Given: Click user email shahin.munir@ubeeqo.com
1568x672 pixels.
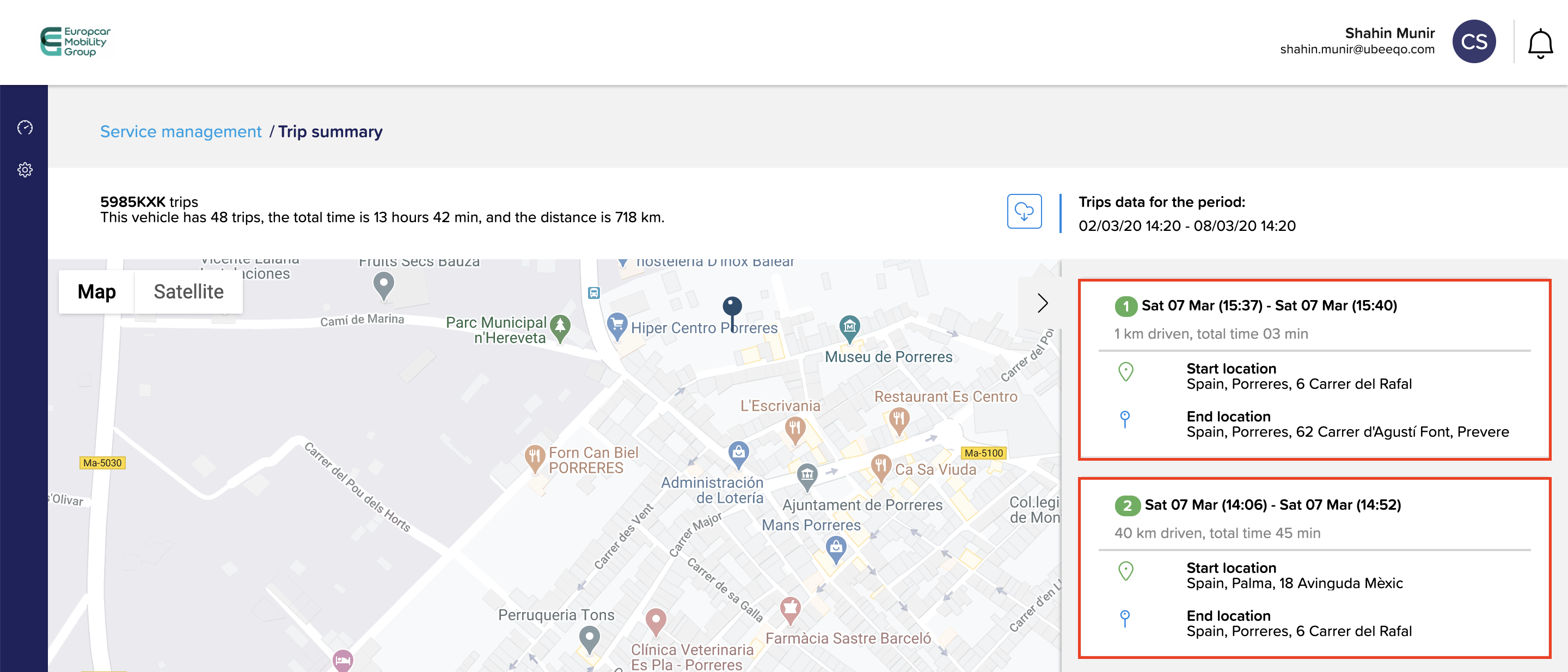Looking at the screenshot, I should (1357, 50).
